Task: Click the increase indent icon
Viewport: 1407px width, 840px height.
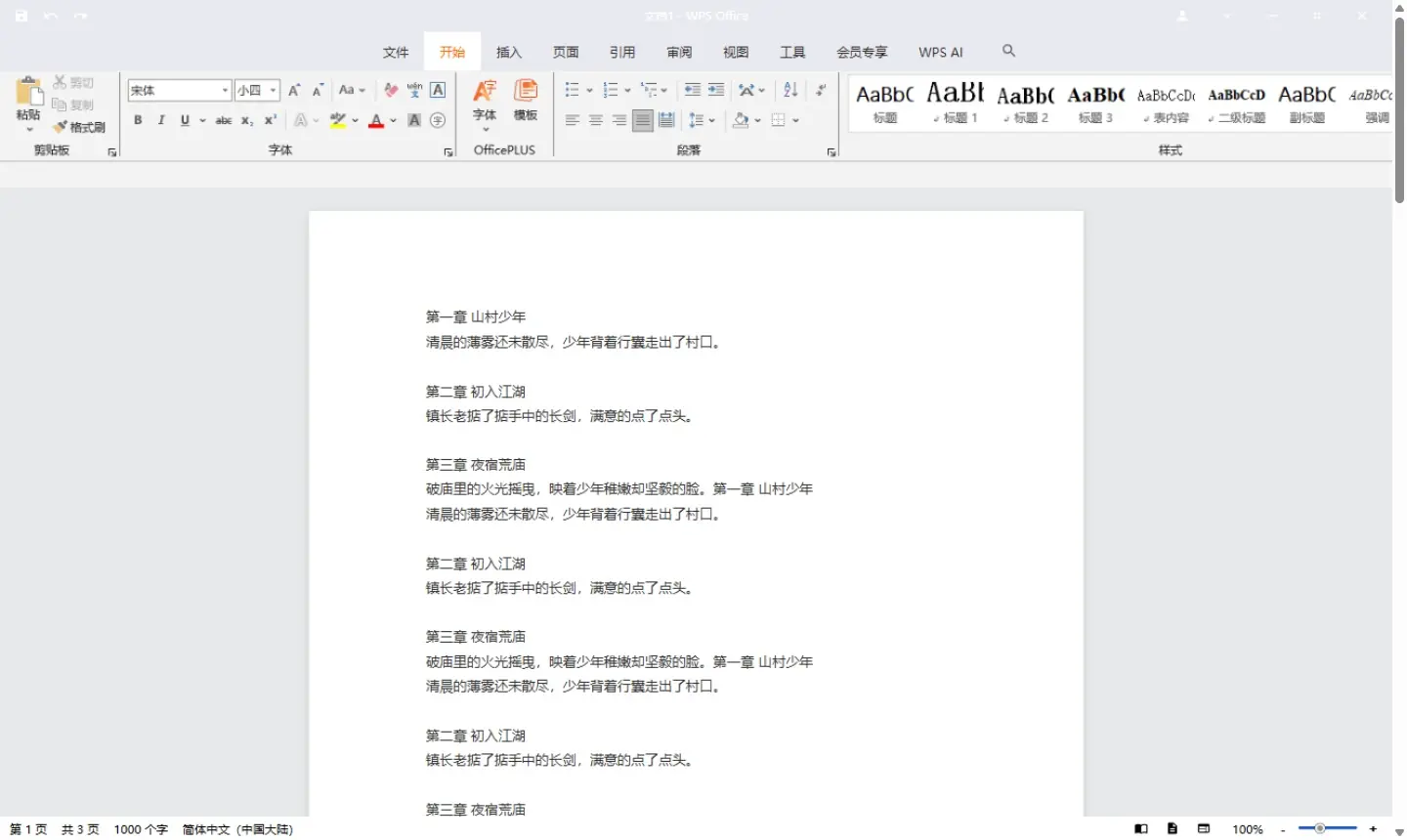Action: point(716,90)
